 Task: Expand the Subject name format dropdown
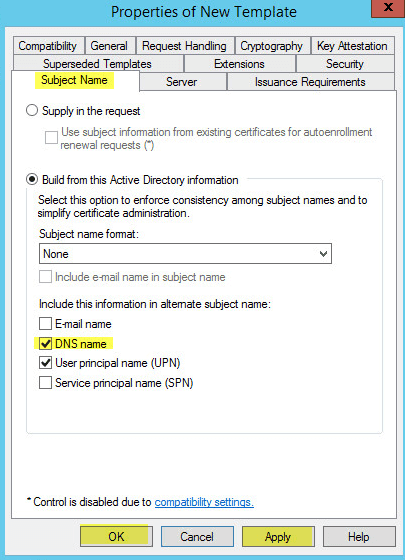pyautogui.click(x=185, y=254)
